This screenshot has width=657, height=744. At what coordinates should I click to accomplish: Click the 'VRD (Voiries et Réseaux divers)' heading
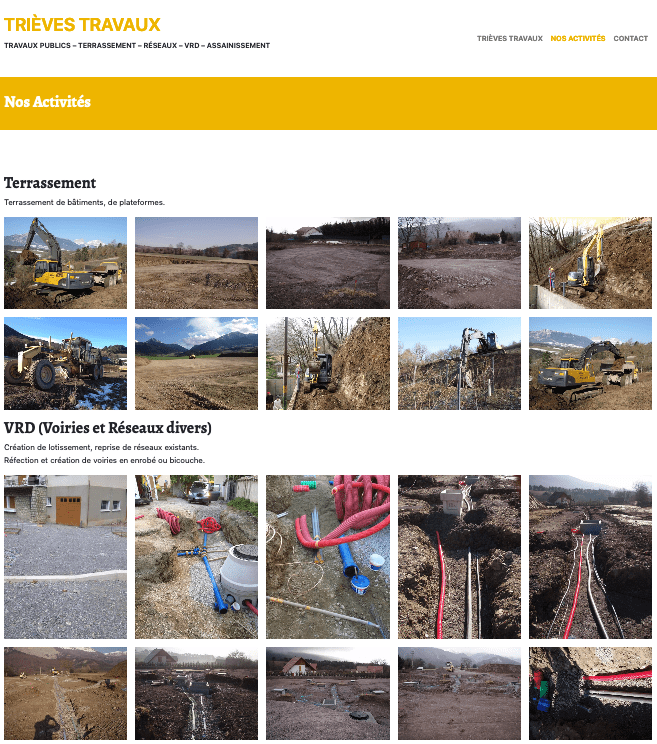coord(108,428)
